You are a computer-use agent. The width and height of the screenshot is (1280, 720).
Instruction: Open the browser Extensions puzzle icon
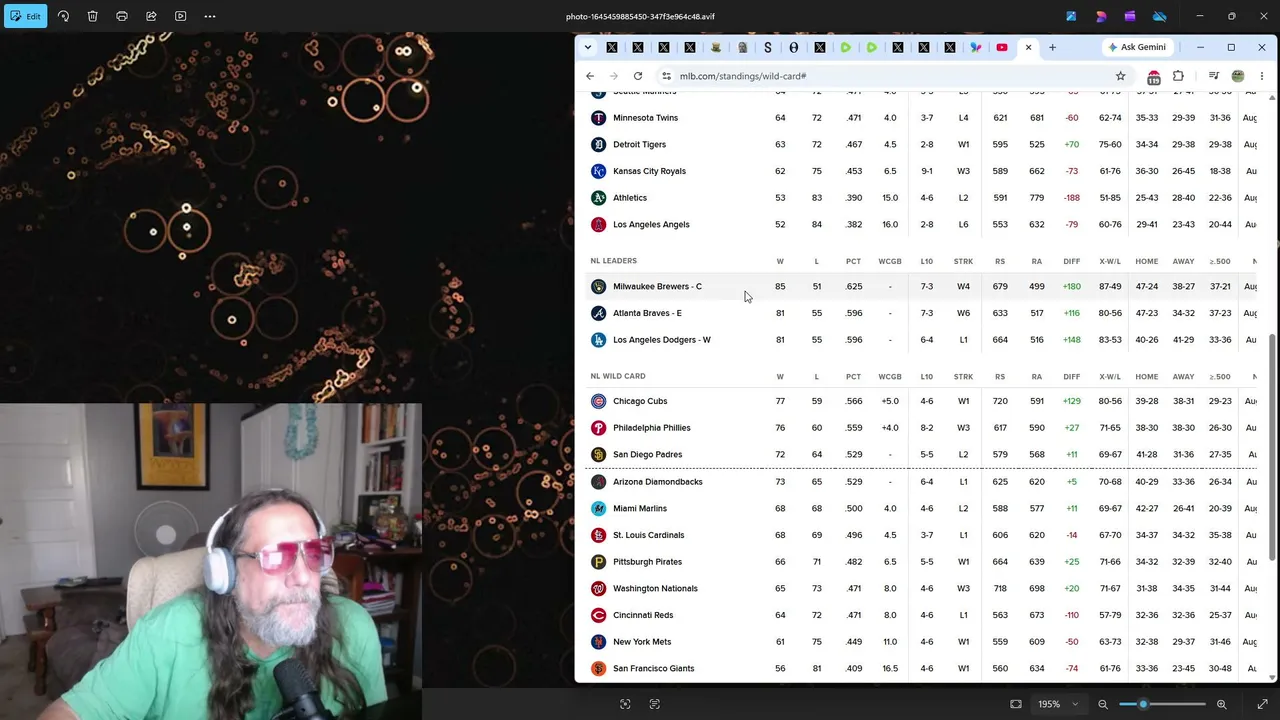coord(1178,76)
